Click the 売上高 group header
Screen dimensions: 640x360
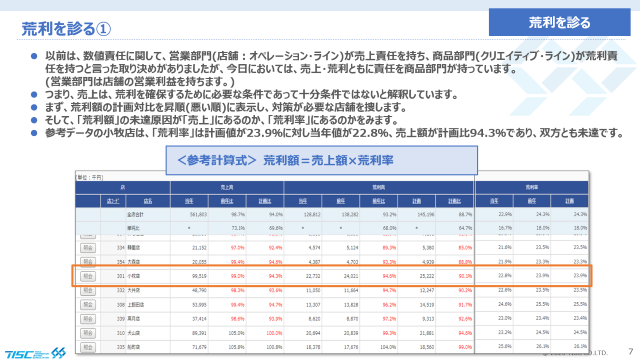pyautogui.click(x=227, y=188)
